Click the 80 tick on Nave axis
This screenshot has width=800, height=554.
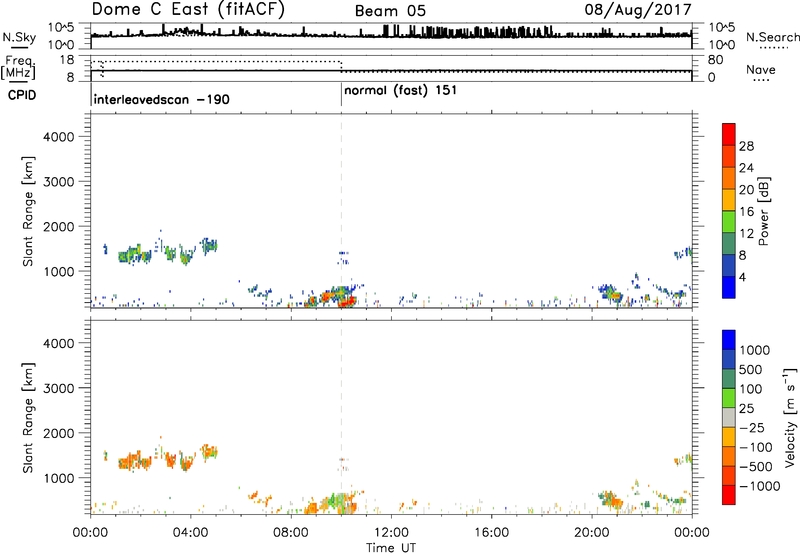point(715,60)
